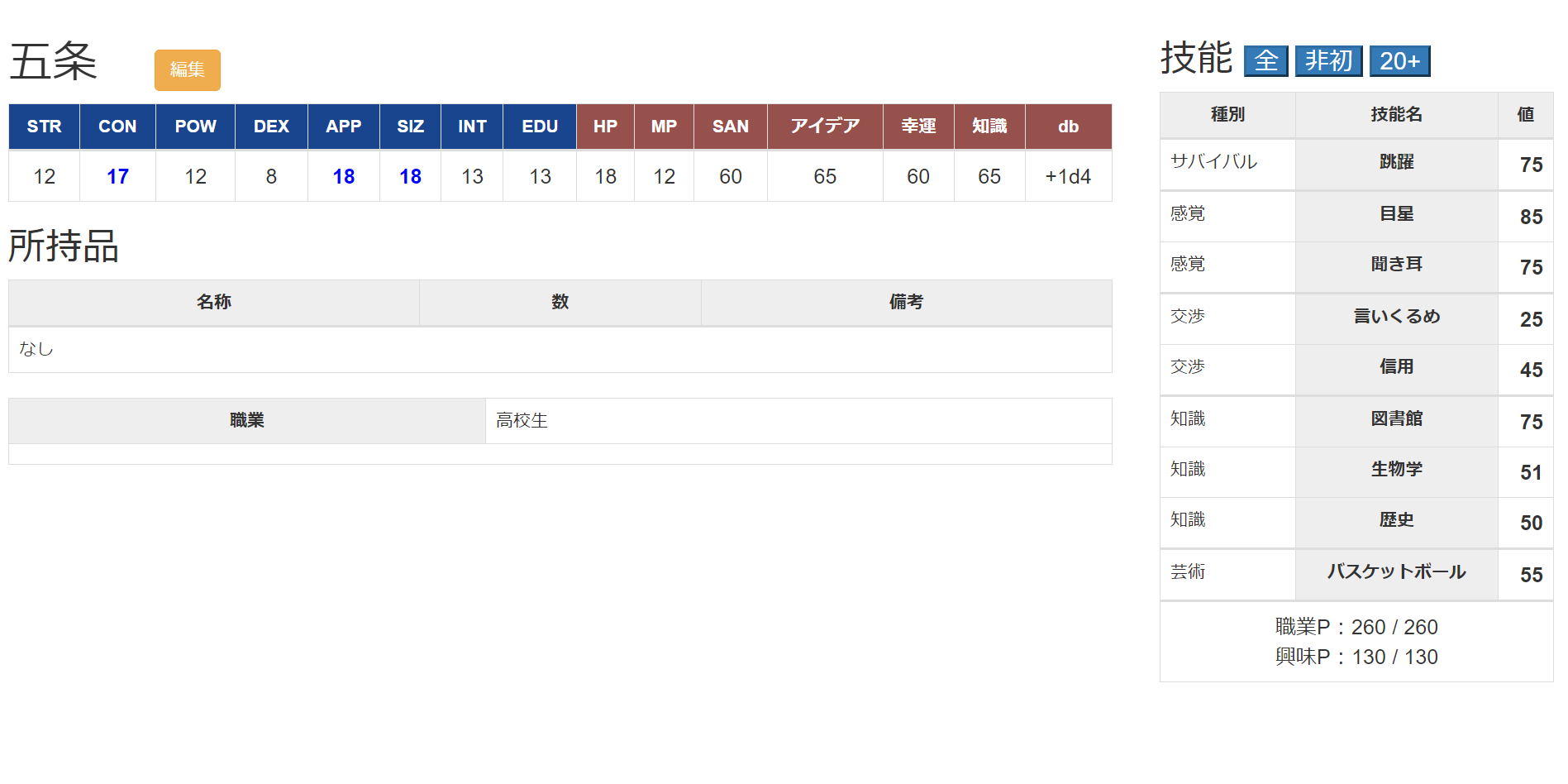The width and height of the screenshot is (1568, 784).
Task: Select the db value +1d4
Action: pos(1068,176)
